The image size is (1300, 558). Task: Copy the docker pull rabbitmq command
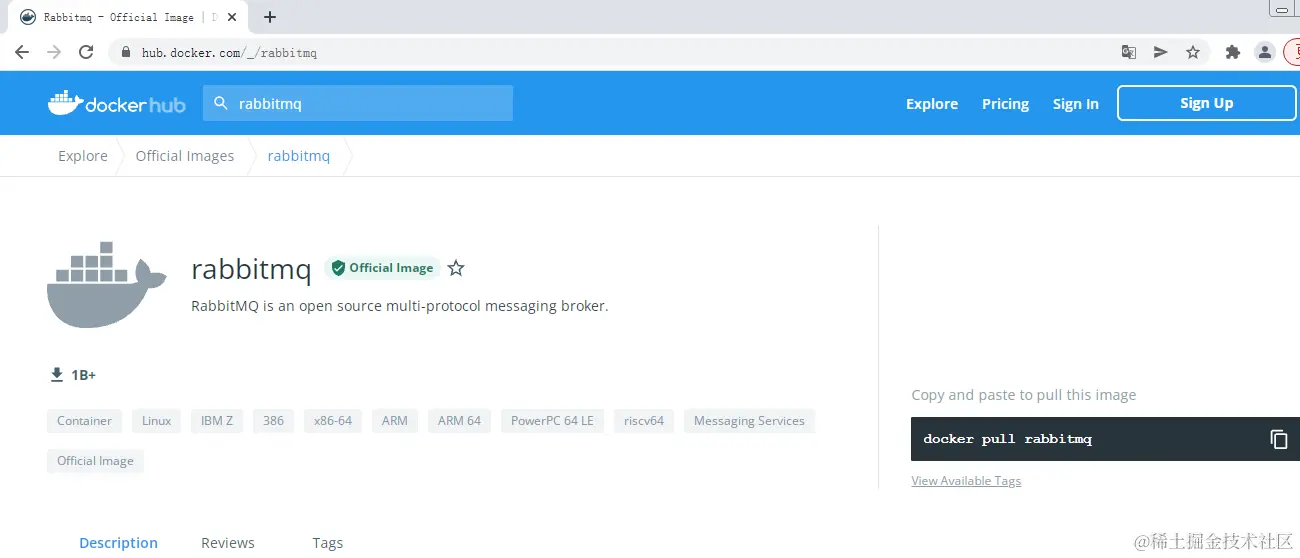1278,439
